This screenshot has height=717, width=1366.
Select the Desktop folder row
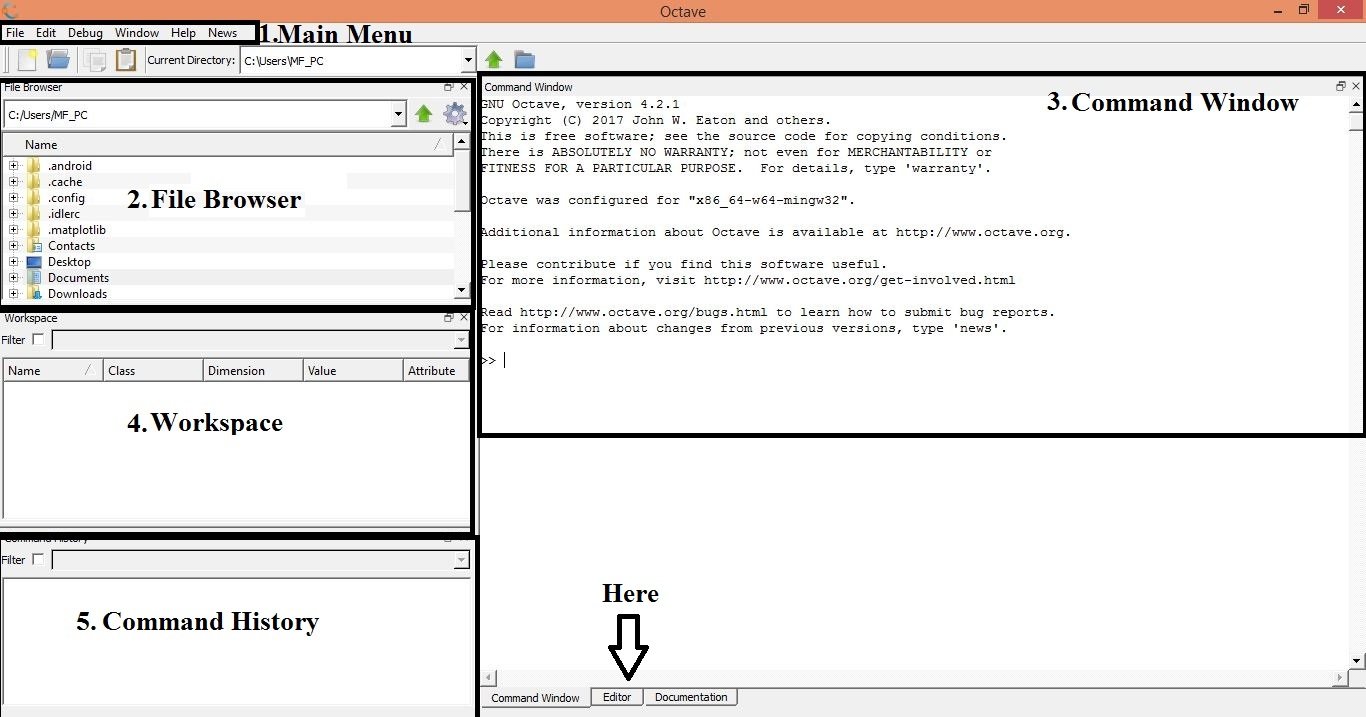(228, 262)
